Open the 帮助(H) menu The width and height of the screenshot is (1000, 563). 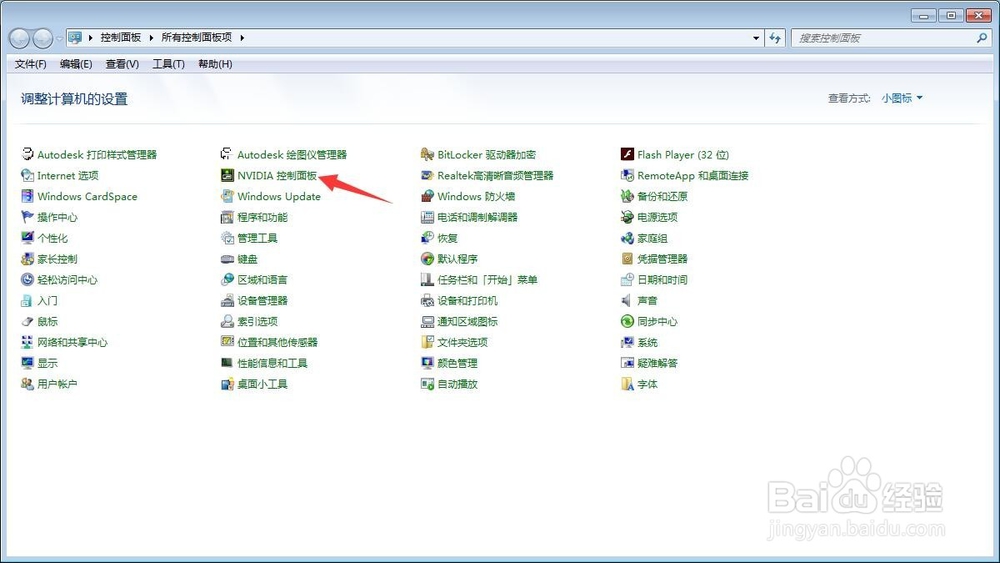[215, 64]
